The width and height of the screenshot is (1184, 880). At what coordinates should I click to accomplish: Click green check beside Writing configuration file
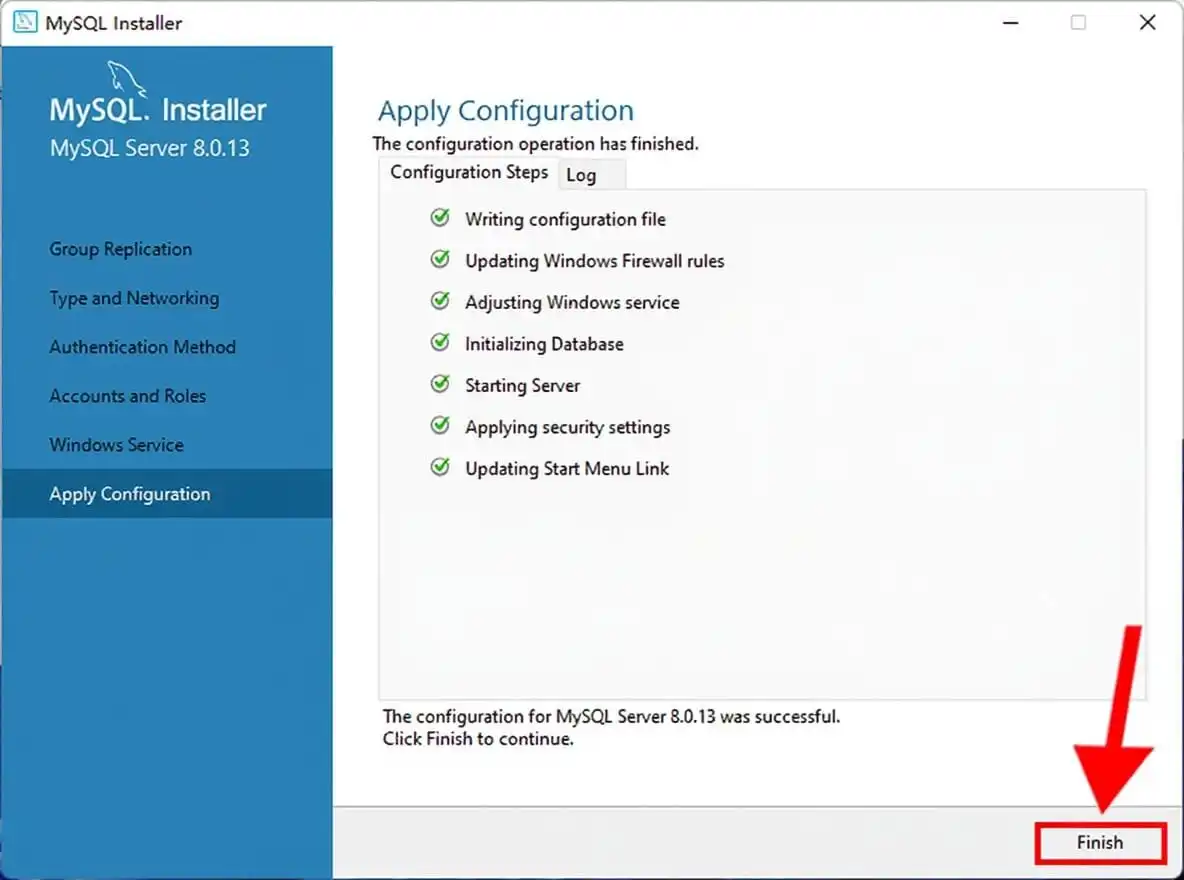(x=440, y=218)
